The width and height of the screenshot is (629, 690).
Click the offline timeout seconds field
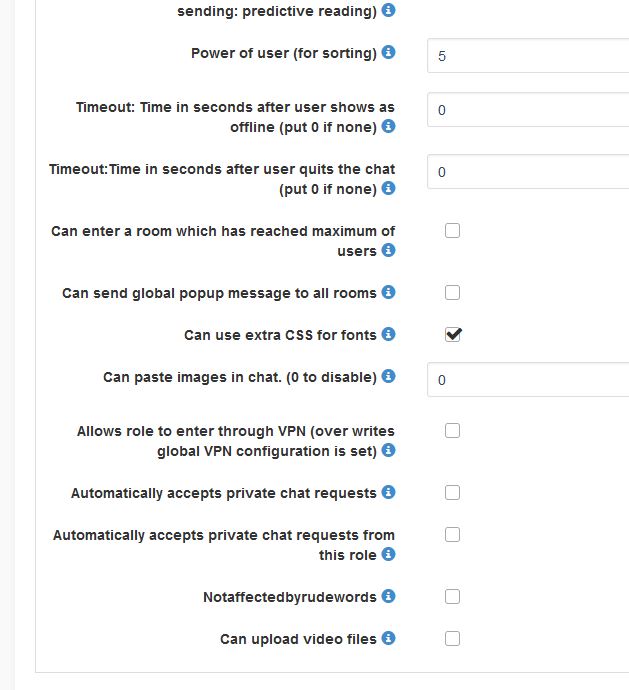[528, 110]
